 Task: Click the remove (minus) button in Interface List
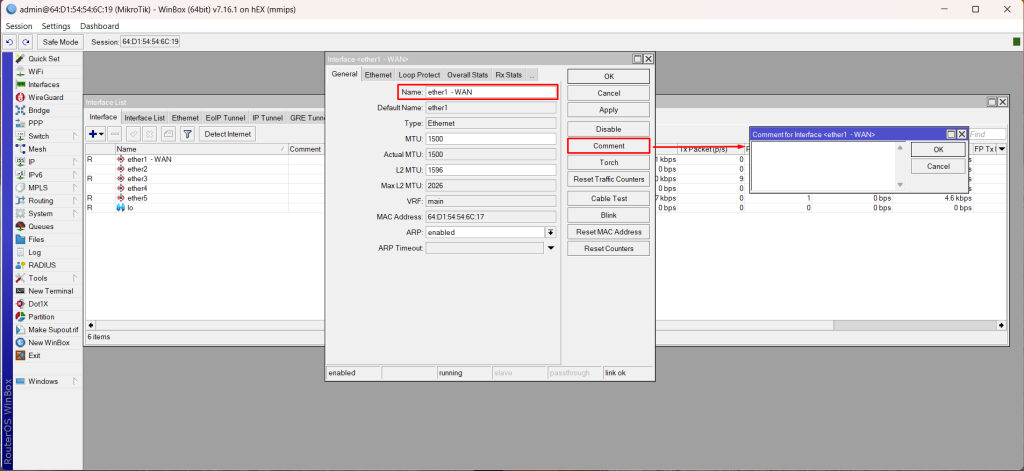point(114,134)
